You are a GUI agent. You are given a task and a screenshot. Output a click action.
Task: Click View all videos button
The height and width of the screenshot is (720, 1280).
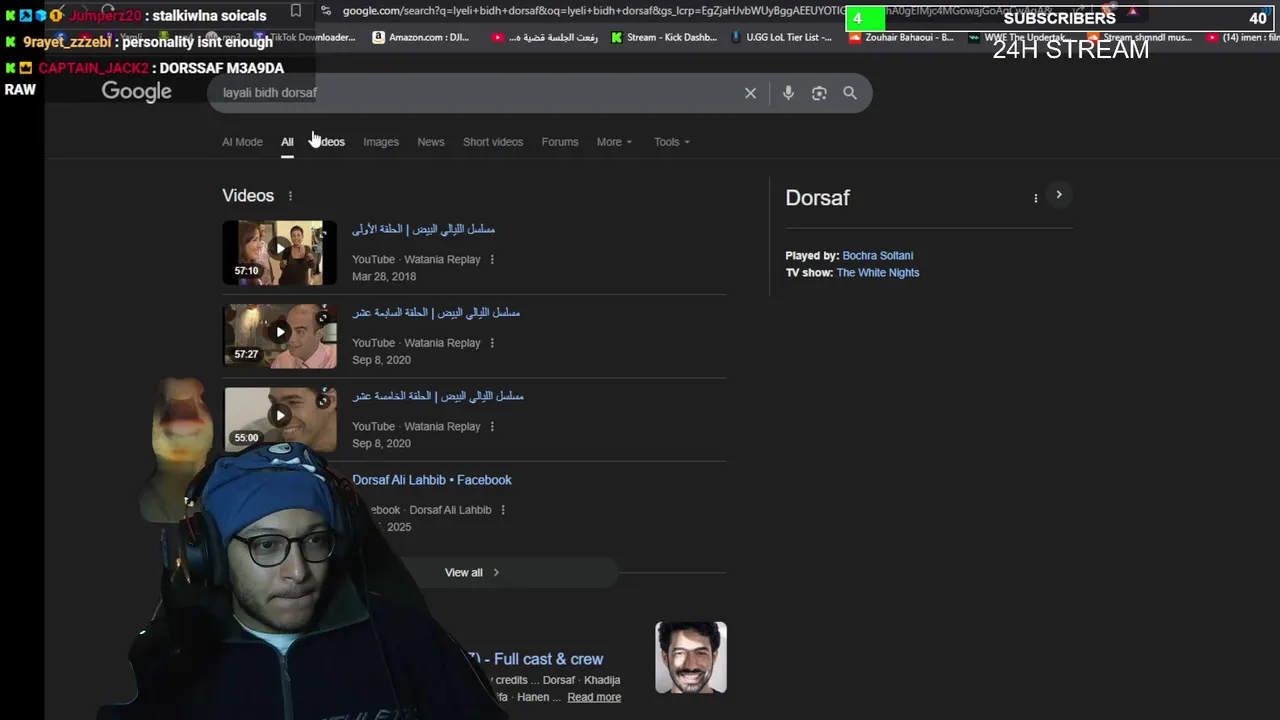[x=472, y=573]
